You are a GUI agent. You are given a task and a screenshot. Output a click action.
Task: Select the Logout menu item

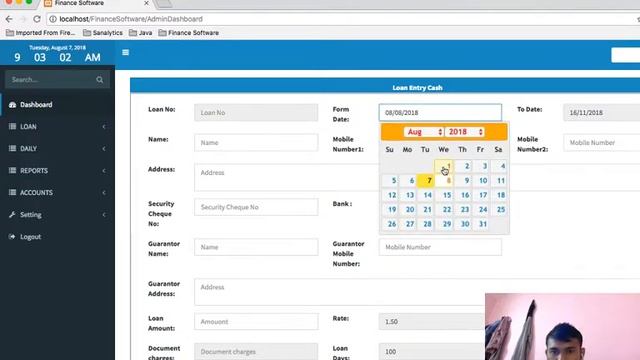click(x=57, y=236)
